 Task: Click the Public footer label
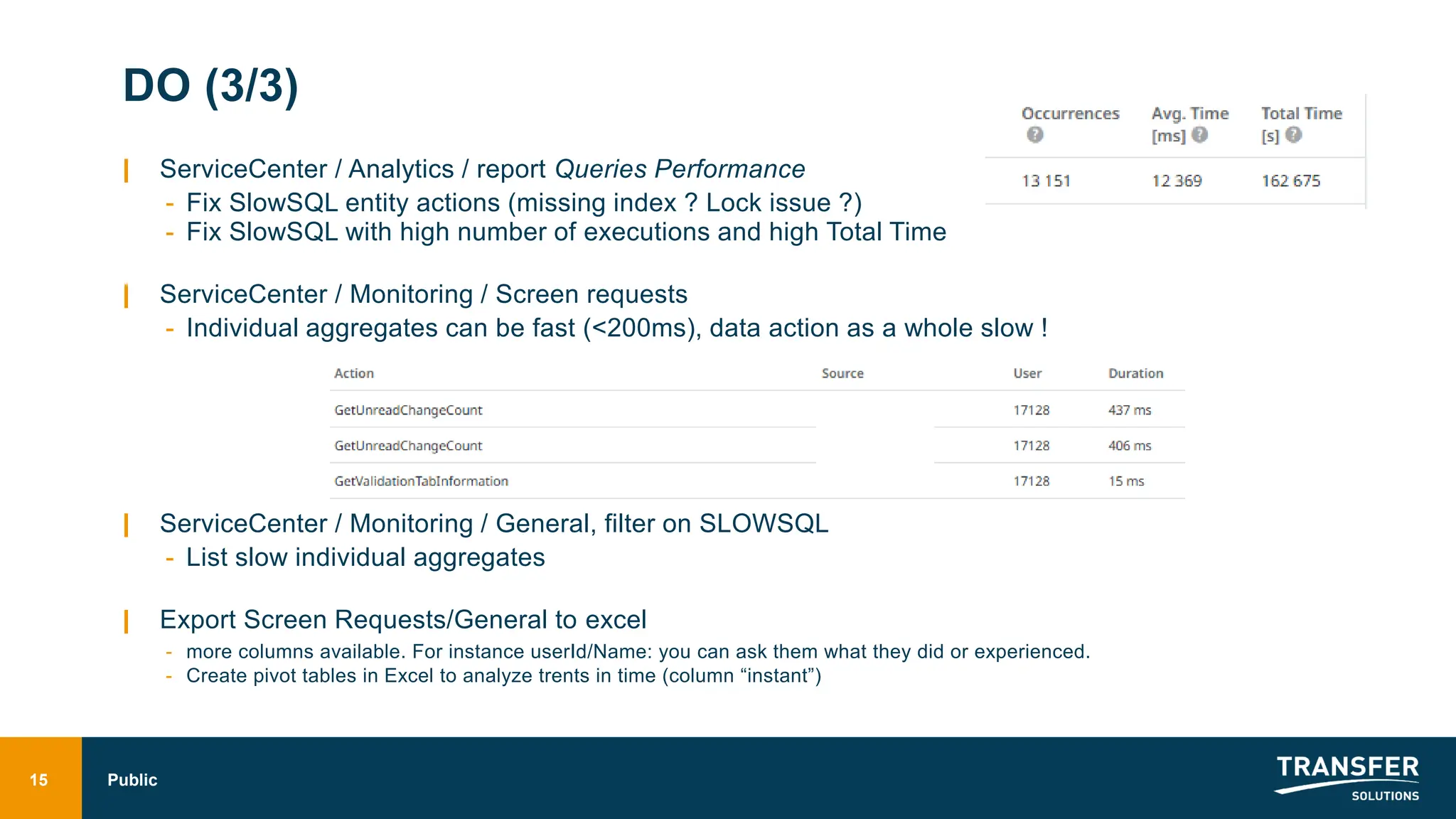[132, 780]
